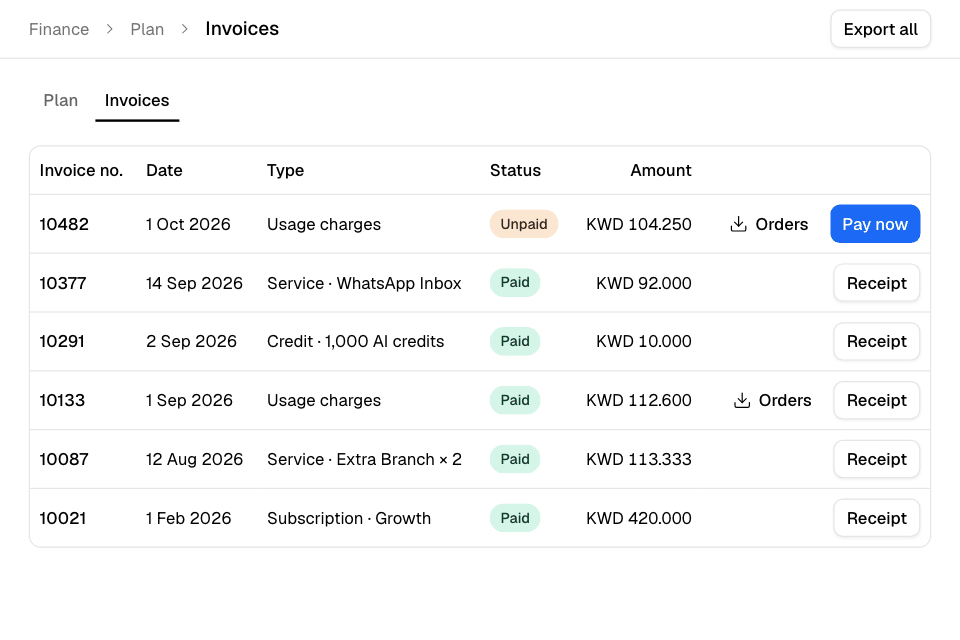This screenshot has width=960, height=640.
Task: Click the download icon in invoice 10133's row
Action: point(742,401)
